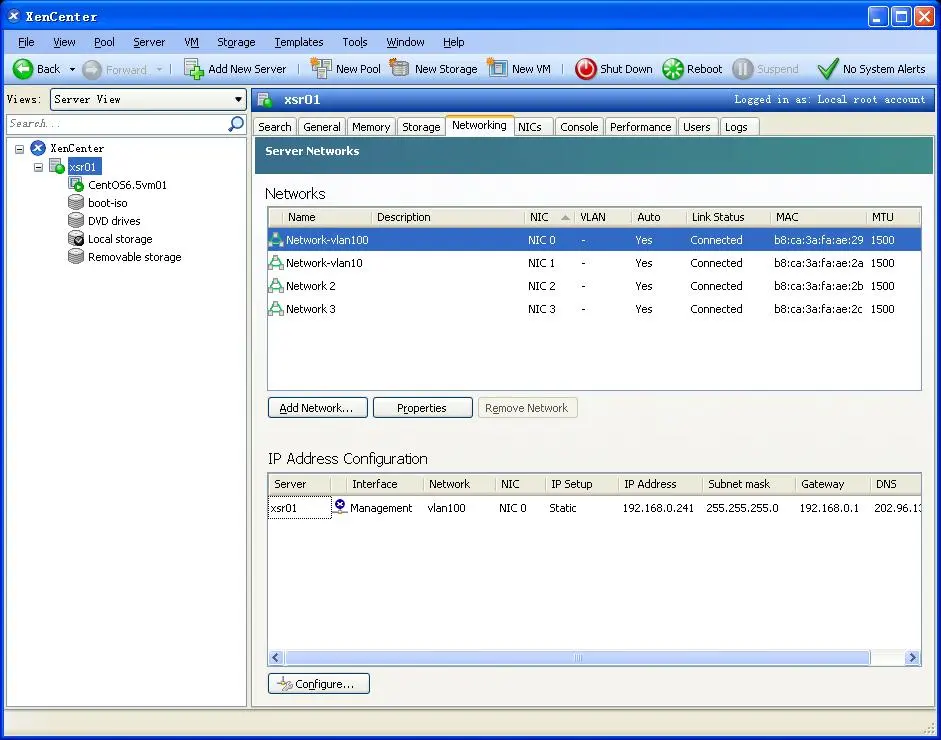The width and height of the screenshot is (941, 740).
Task: Click the No System Alerts checkmark
Action: 827,69
